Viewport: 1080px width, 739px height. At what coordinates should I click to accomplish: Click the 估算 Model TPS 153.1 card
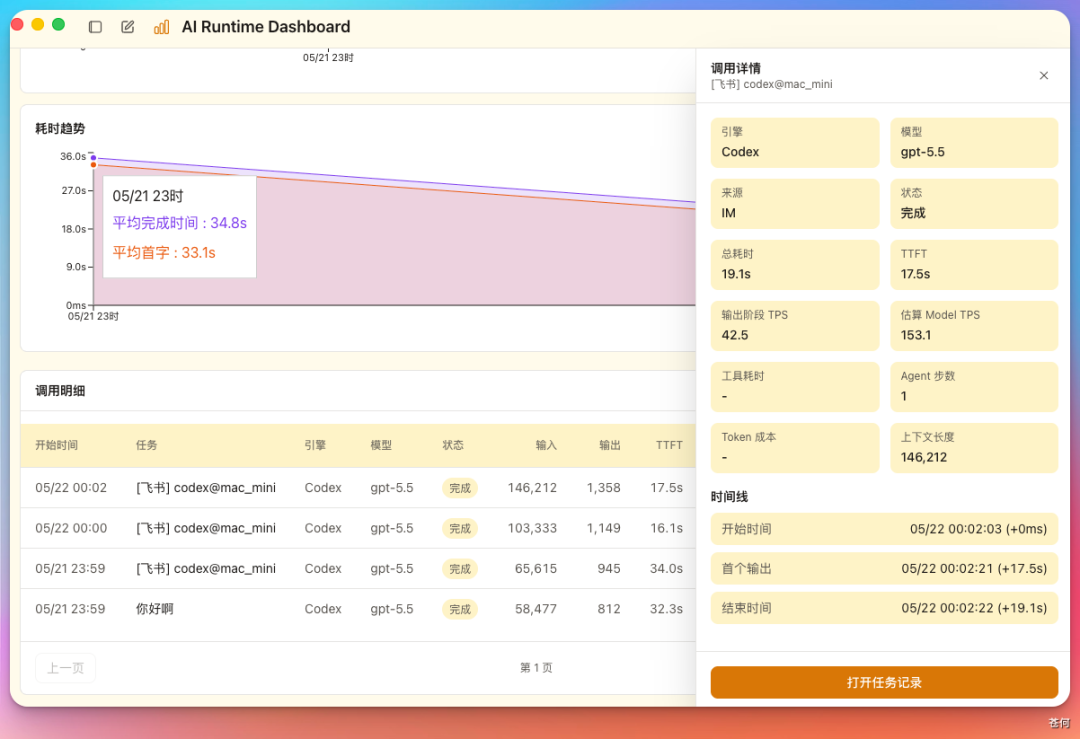coord(974,326)
